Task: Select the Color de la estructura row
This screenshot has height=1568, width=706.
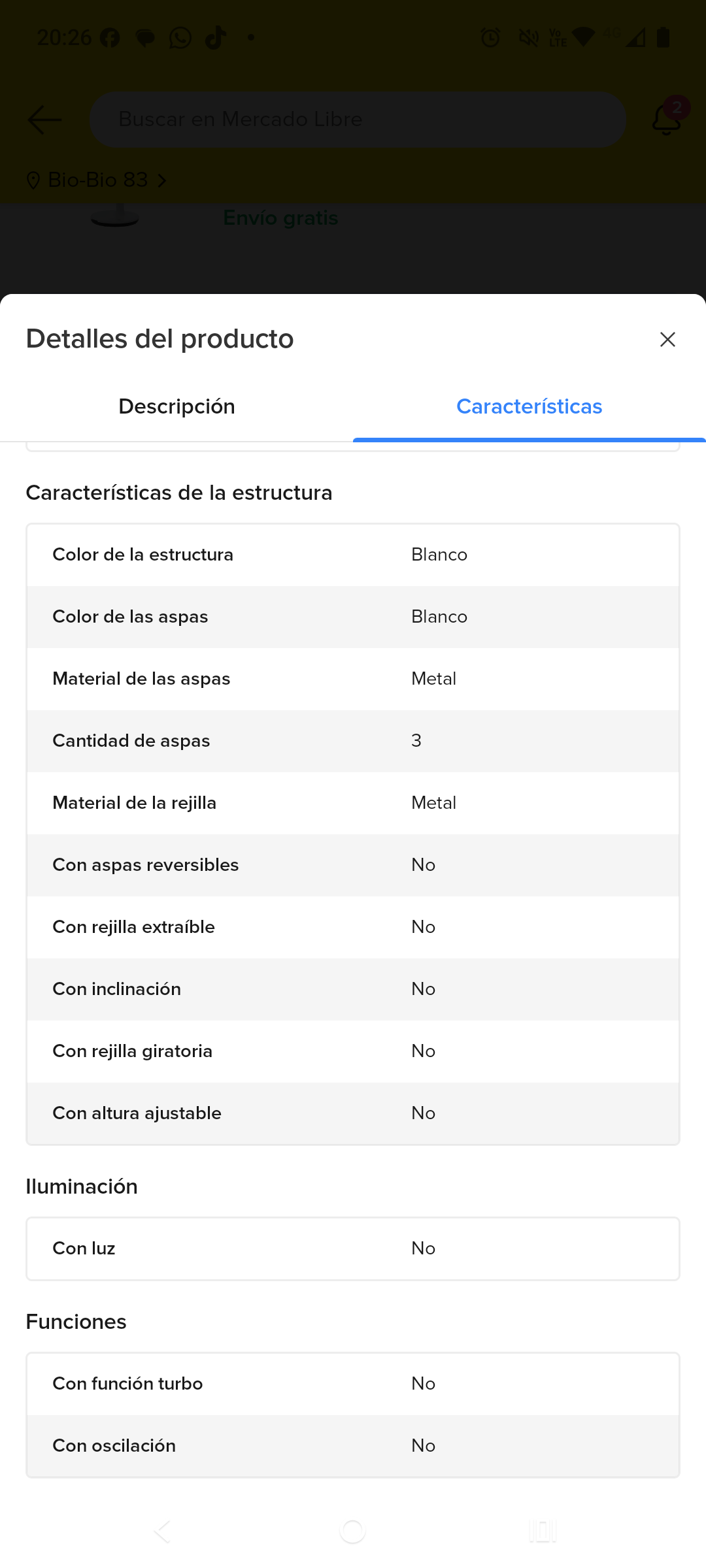Action: pos(353,555)
